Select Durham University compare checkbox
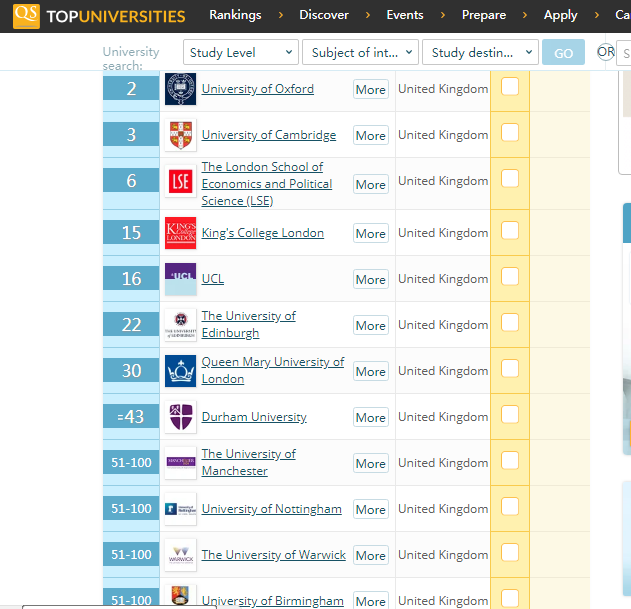This screenshot has height=609, width=631. pyautogui.click(x=510, y=414)
